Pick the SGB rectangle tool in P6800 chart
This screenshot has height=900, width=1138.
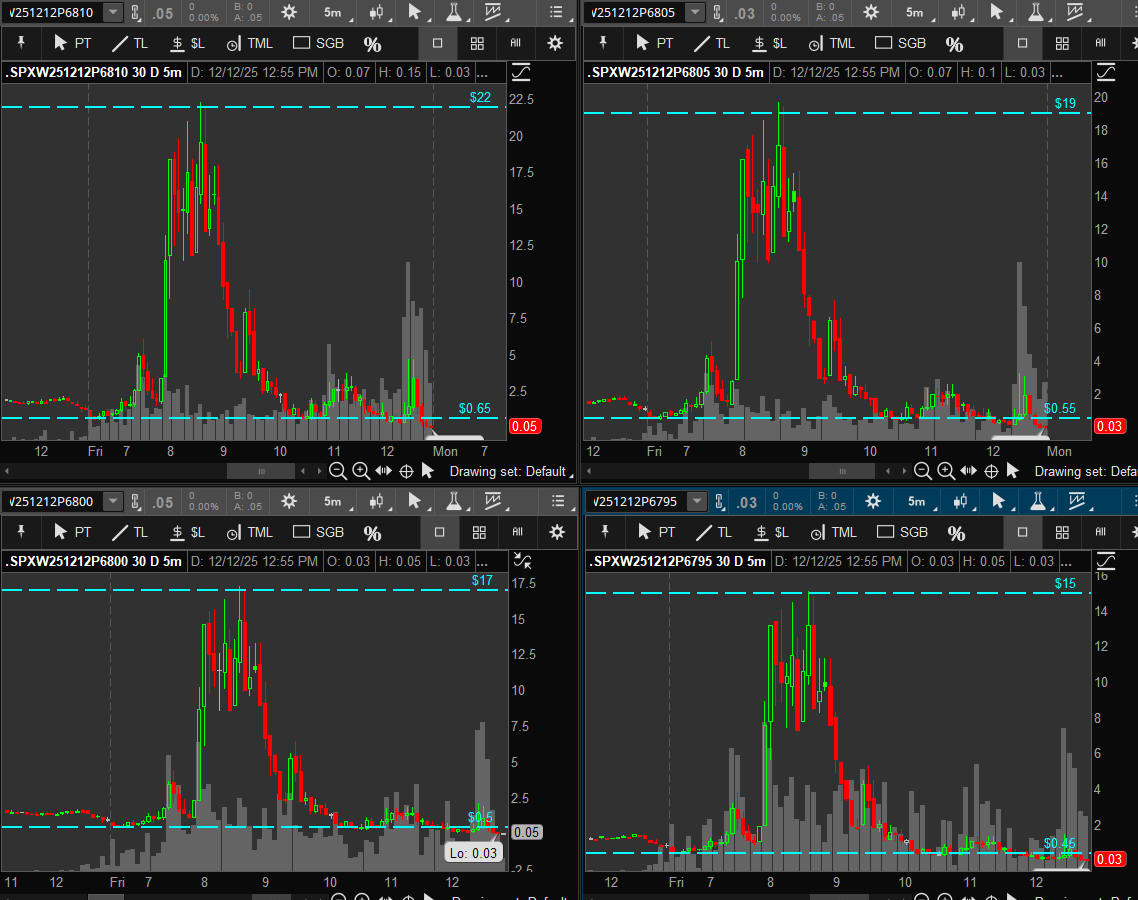(318, 532)
